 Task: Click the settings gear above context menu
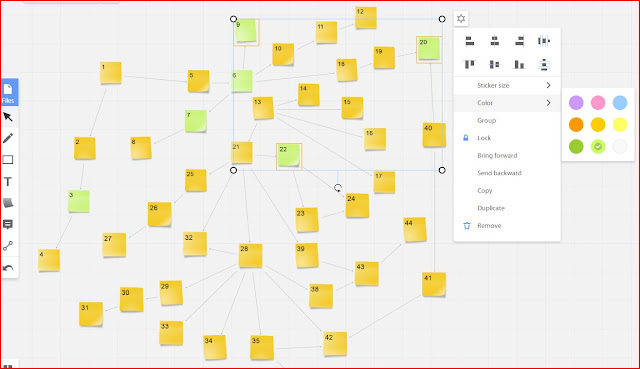pos(461,18)
